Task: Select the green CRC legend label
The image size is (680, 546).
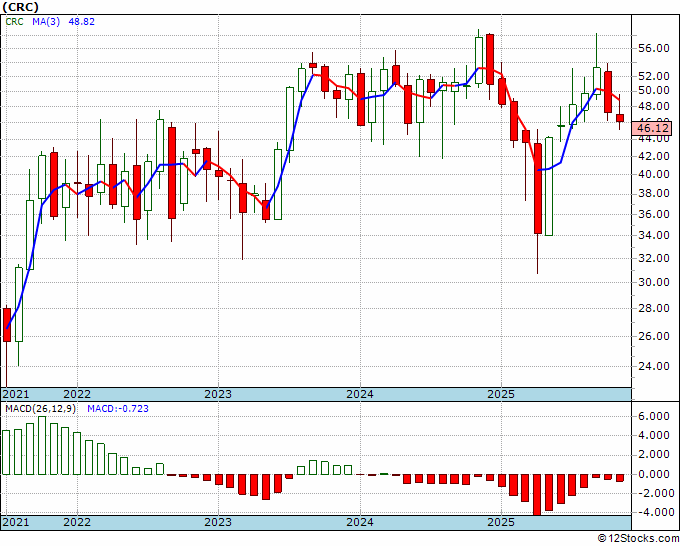Action: [14, 21]
